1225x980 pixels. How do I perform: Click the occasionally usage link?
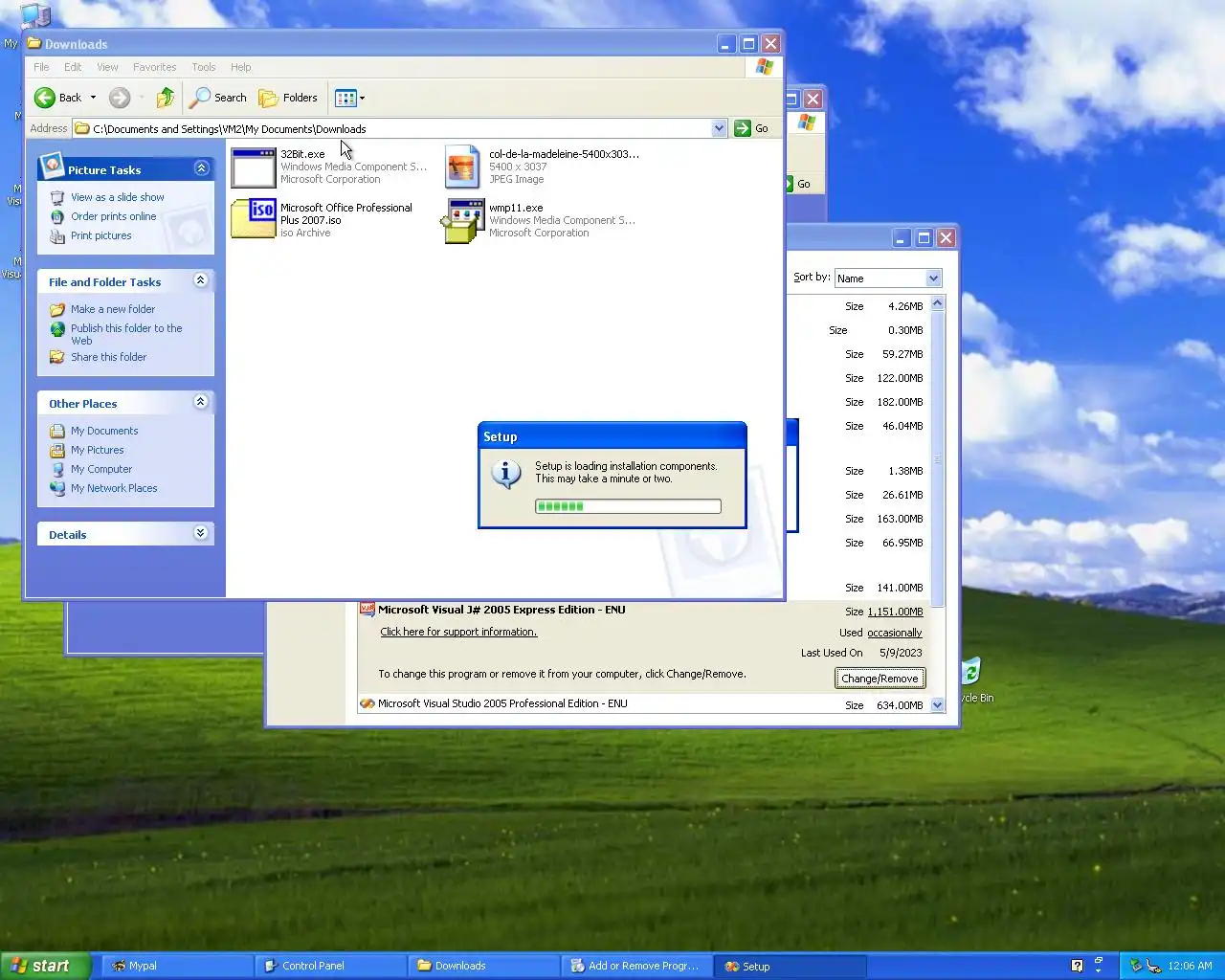(894, 633)
